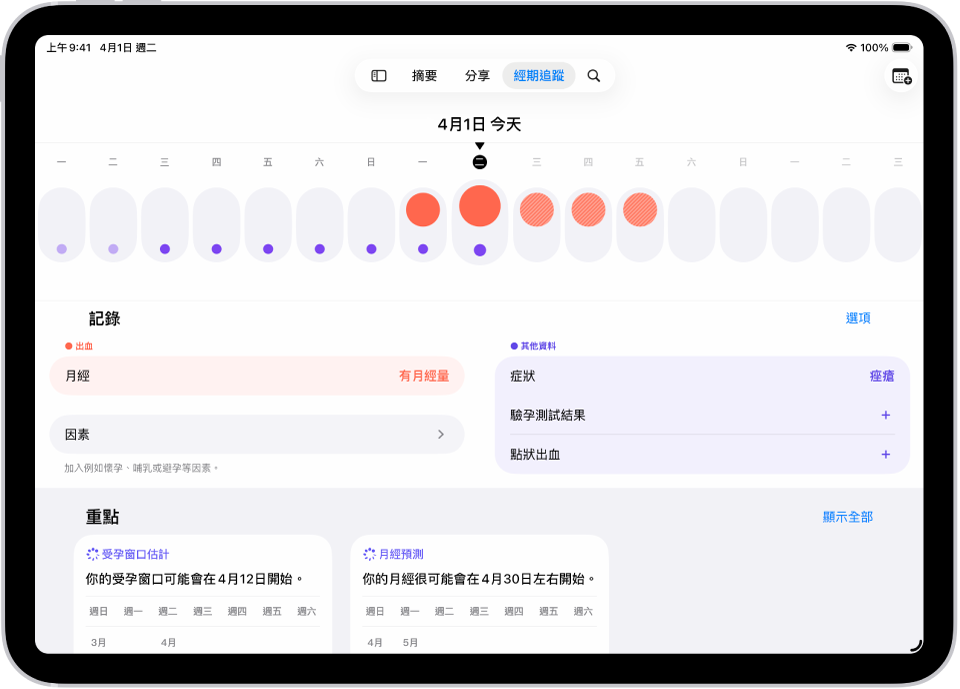This screenshot has width=960, height=689.
Task: Tap the calendar icon at top right
Action: pos(901,77)
